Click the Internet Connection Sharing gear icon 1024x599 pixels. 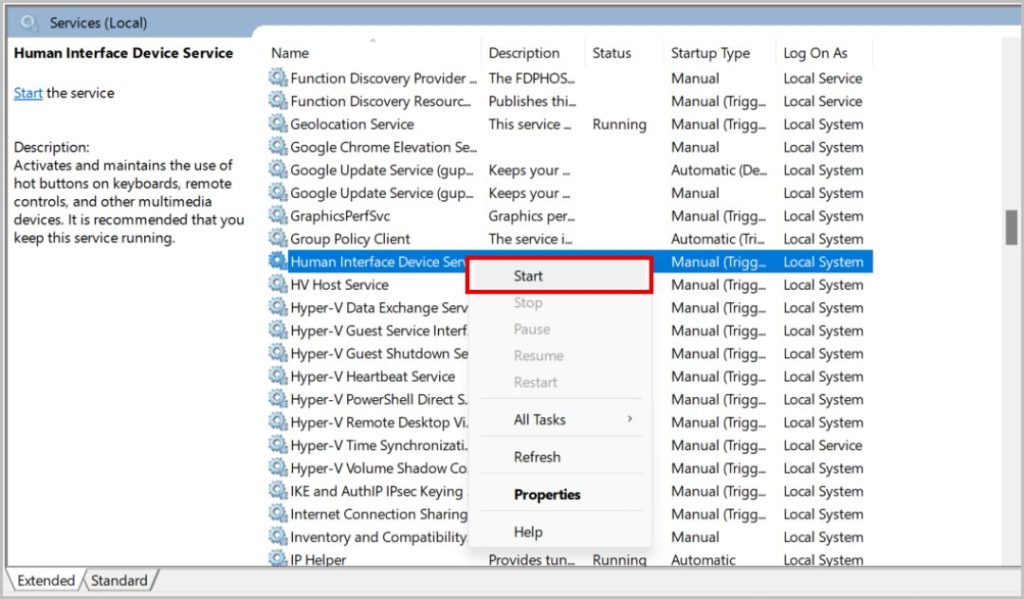278,513
